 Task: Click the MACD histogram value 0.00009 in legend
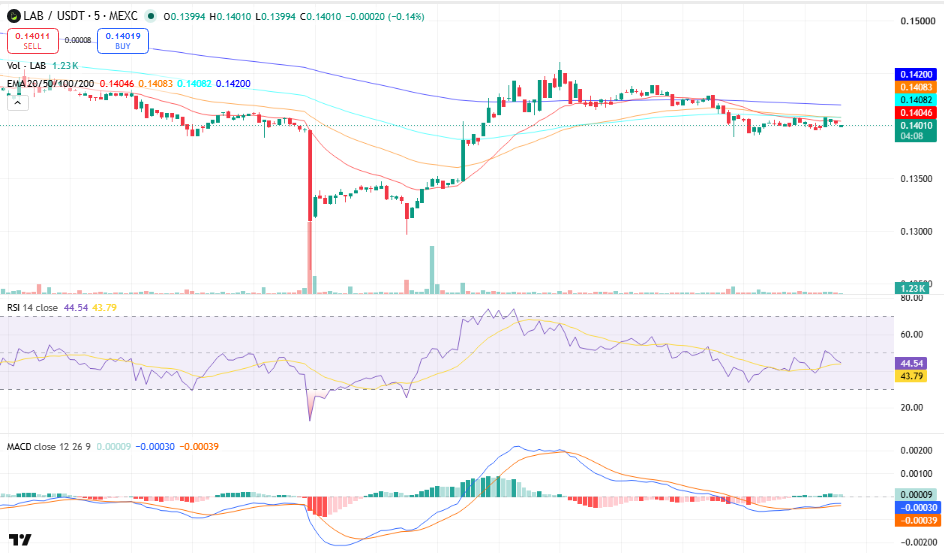114,446
